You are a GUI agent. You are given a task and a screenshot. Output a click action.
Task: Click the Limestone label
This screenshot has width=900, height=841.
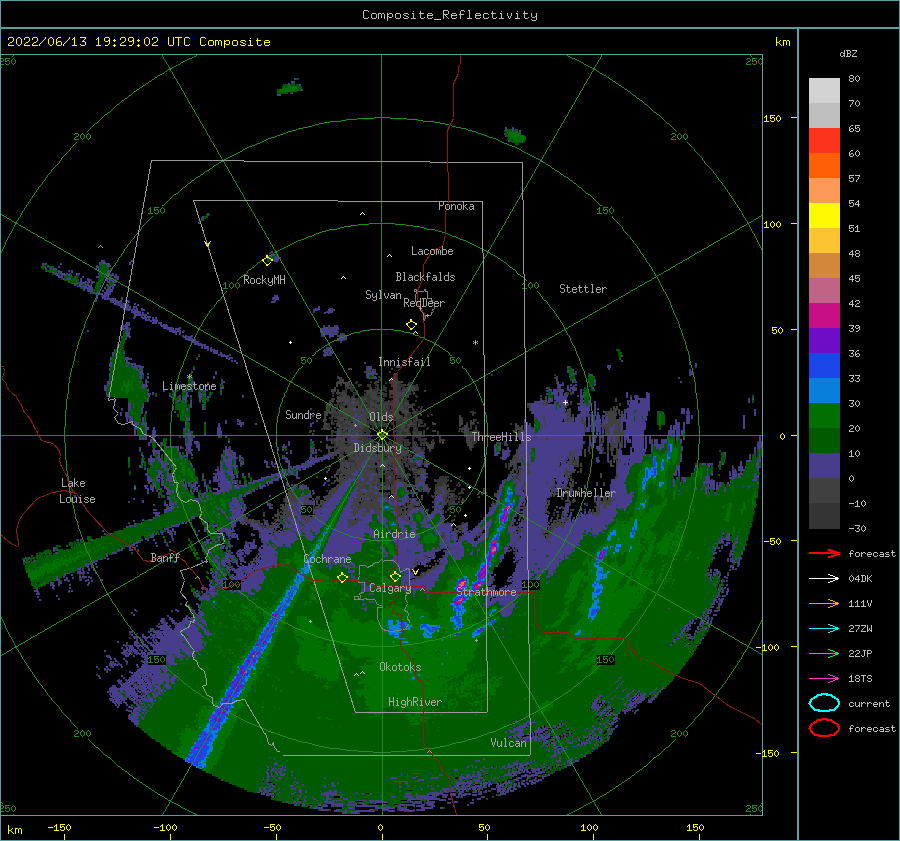click(189, 386)
